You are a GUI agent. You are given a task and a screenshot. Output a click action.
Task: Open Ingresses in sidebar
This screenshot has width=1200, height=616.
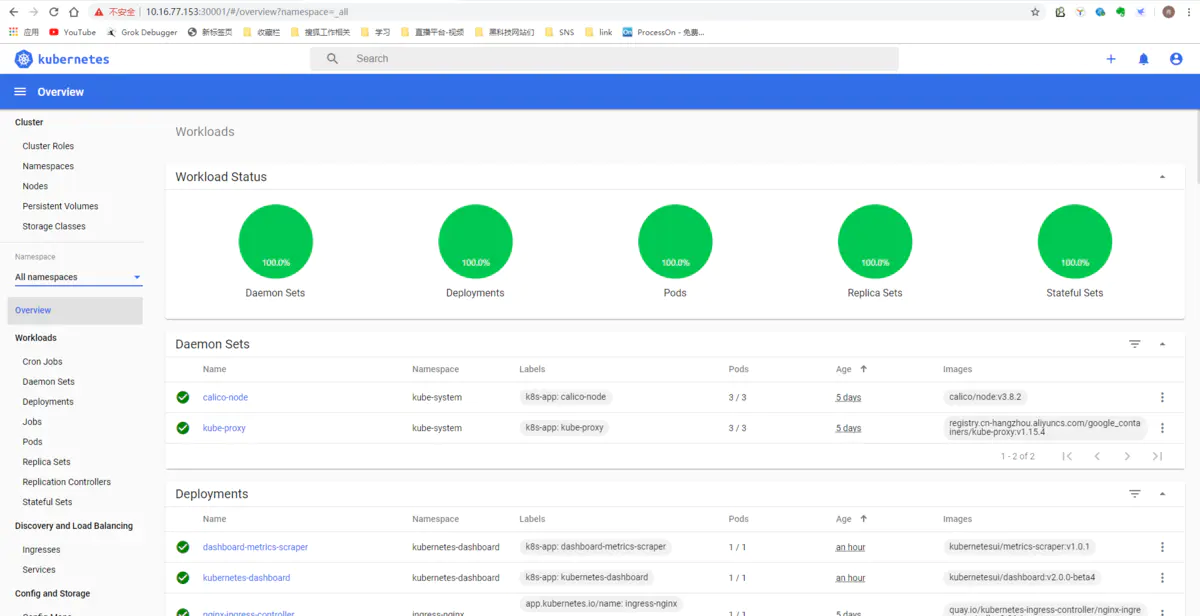[x=41, y=550]
